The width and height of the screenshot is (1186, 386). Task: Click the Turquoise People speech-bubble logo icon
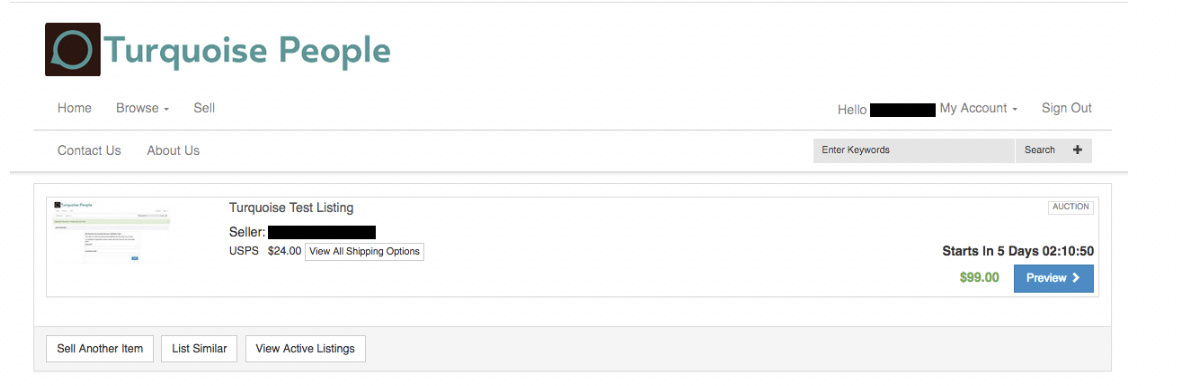pos(73,49)
